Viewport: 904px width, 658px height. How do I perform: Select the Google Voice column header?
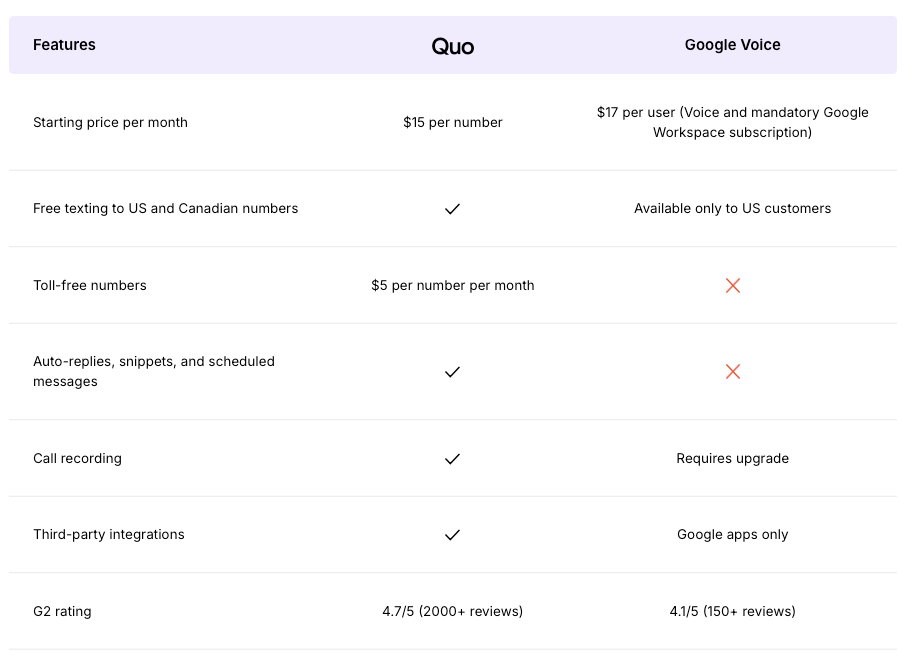click(733, 45)
